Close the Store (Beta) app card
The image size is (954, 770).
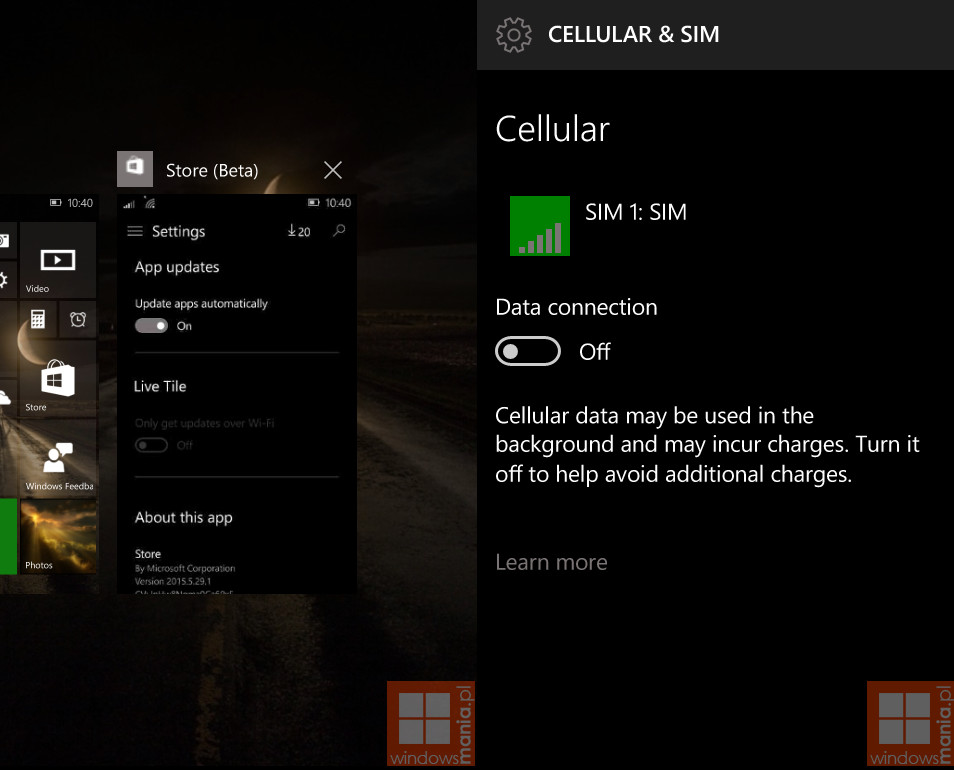click(x=333, y=170)
